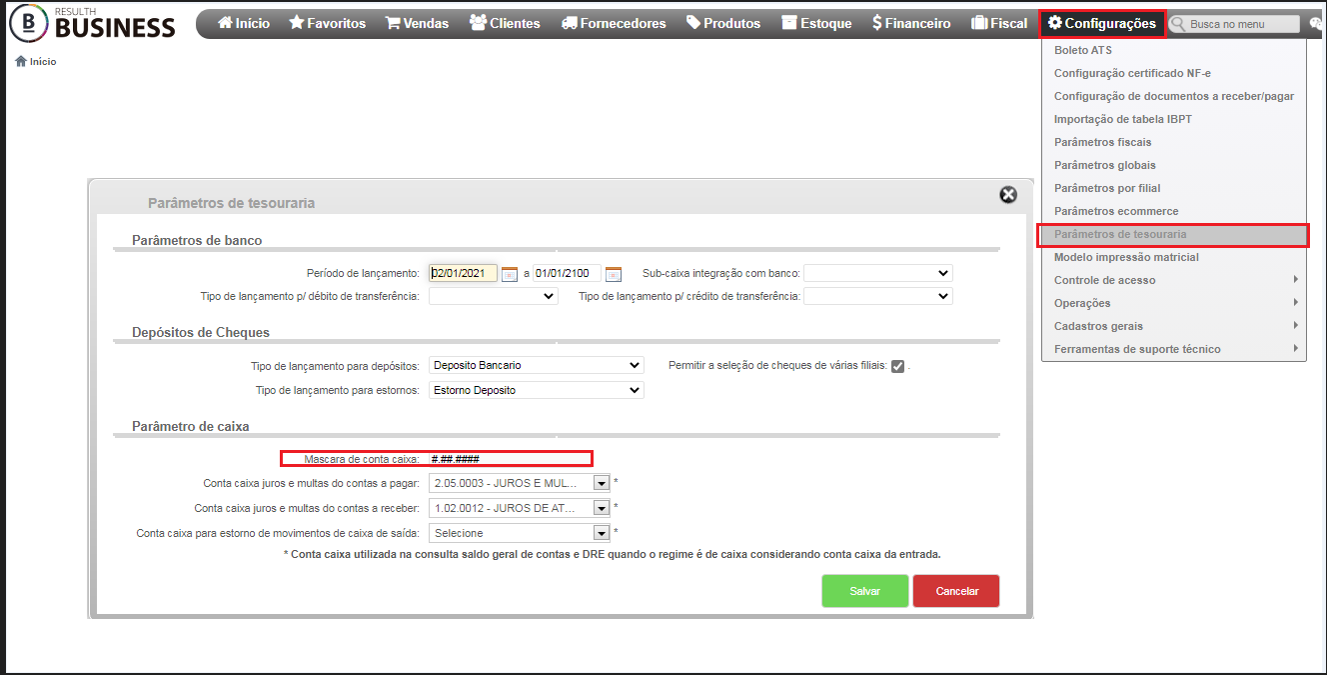The height and width of the screenshot is (675, 1327).
Task: Click the Cancelar button
Action: pyautogui.click(x=956, y=591)
